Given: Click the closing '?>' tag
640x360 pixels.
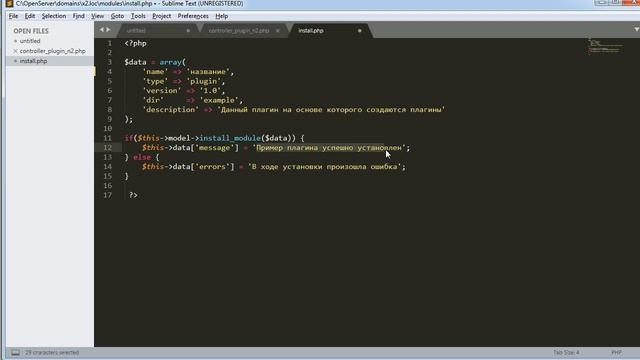Looking at the screenshot, I should pos(133,195).
